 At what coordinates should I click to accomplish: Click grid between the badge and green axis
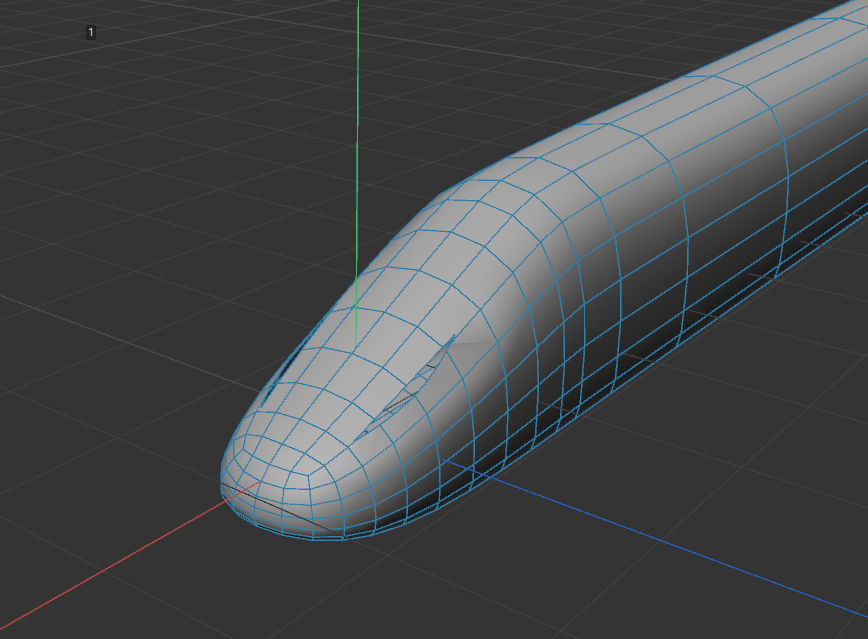tap(220, 40)
